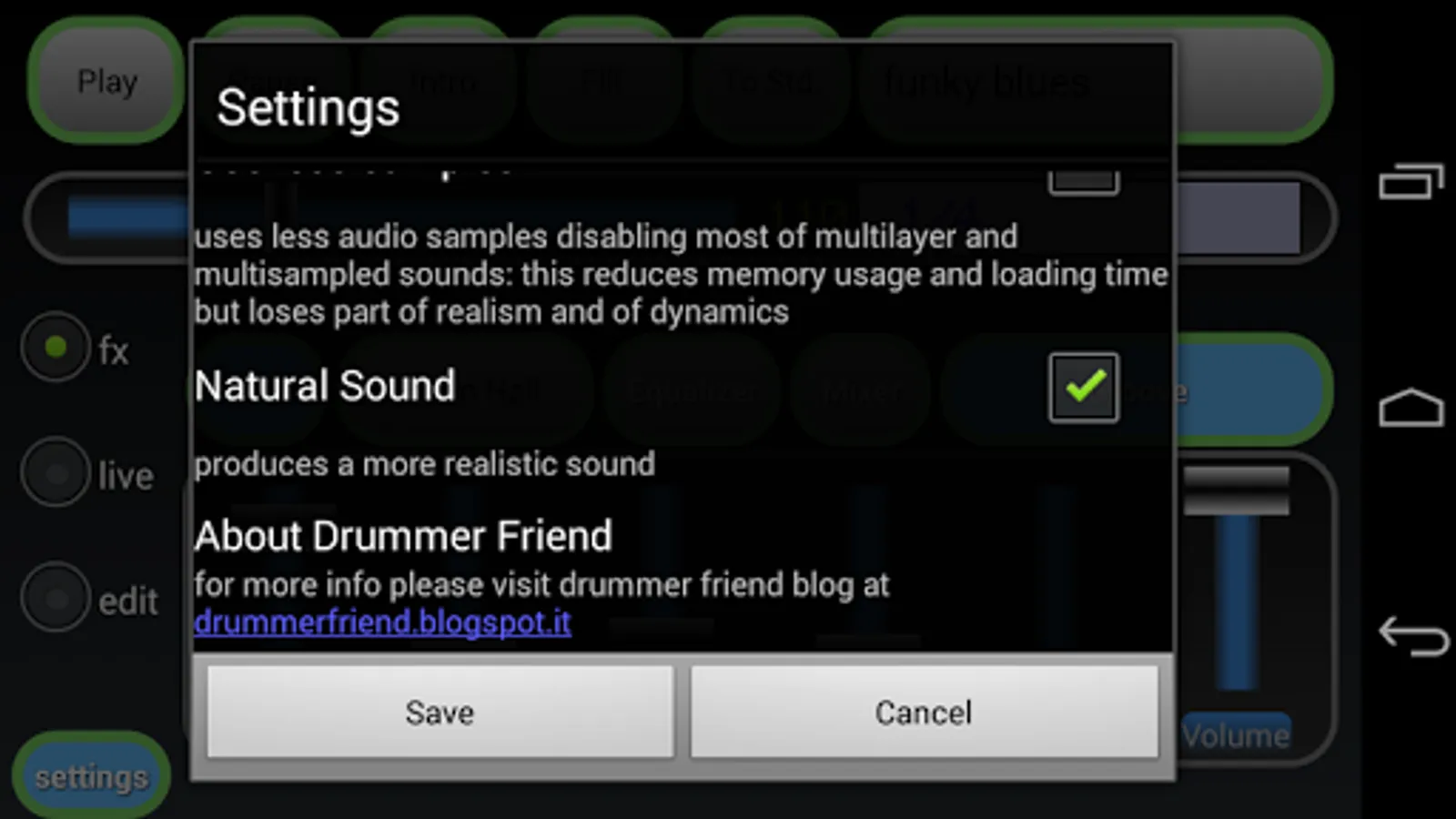Viewport: 1456px width, 819px height.
Task: Select the edit radio button
Action: 56,598
